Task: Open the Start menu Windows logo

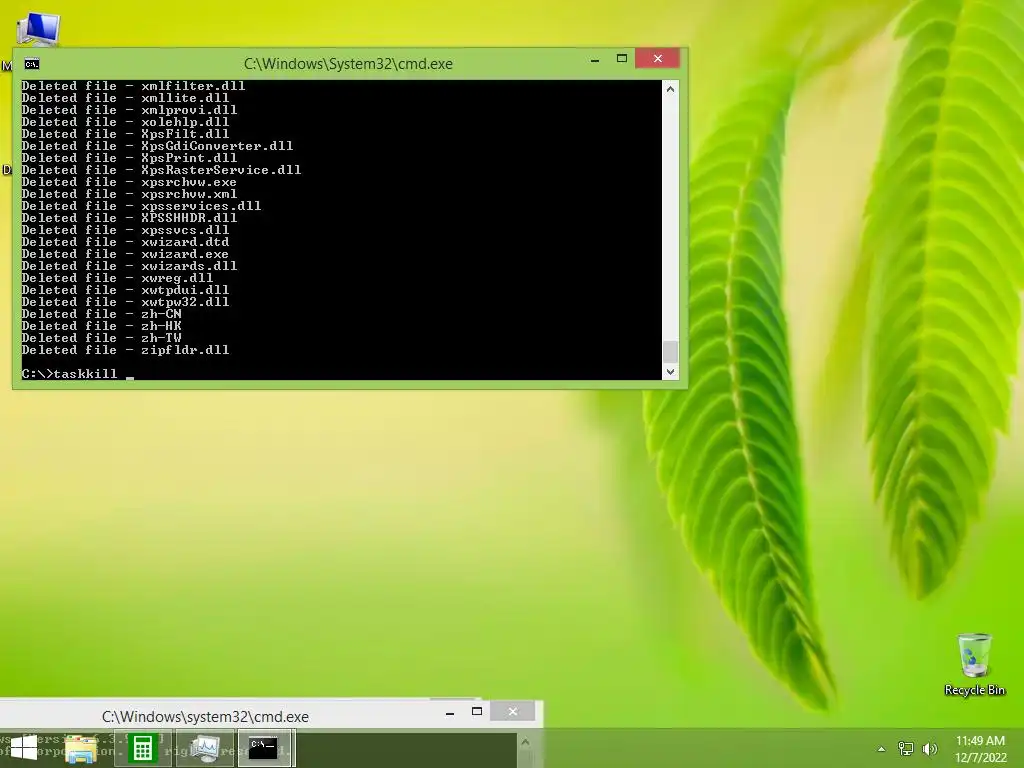Action: [24, 748]
